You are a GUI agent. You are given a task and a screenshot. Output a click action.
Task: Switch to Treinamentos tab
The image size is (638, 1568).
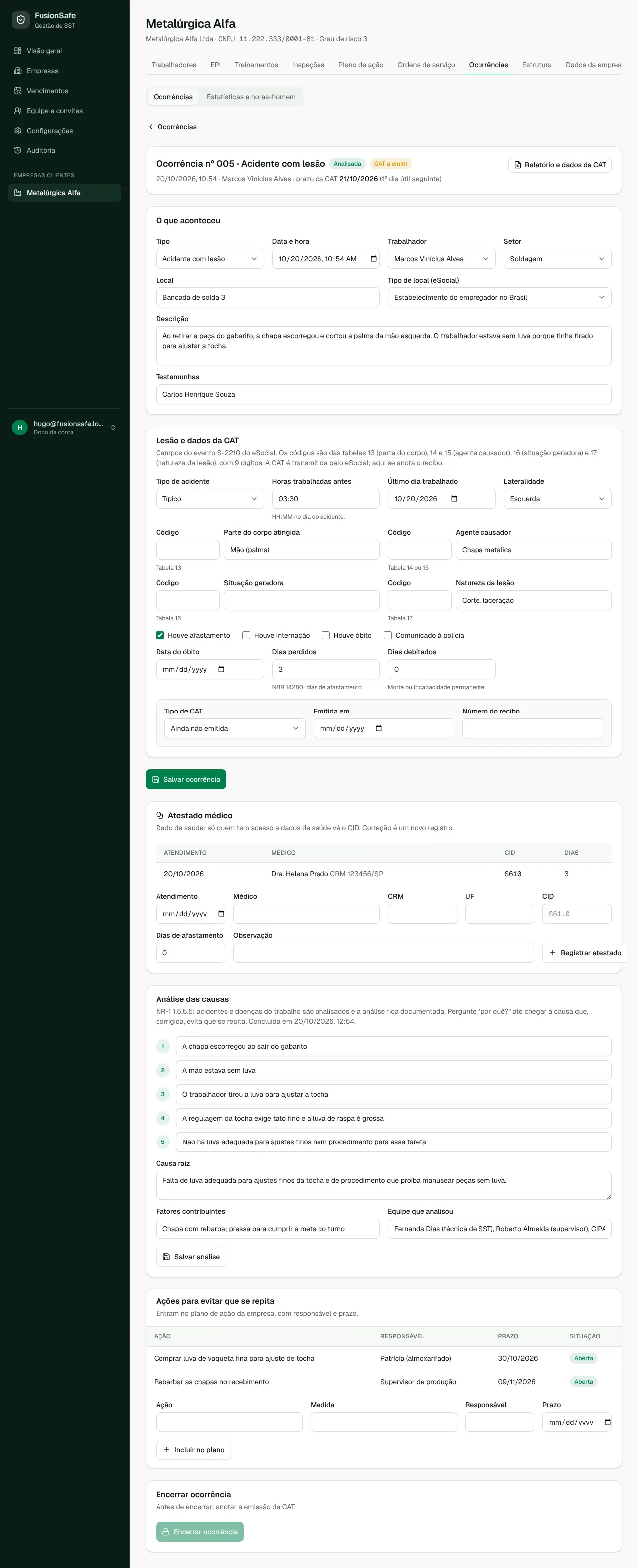tap(256, 65)
